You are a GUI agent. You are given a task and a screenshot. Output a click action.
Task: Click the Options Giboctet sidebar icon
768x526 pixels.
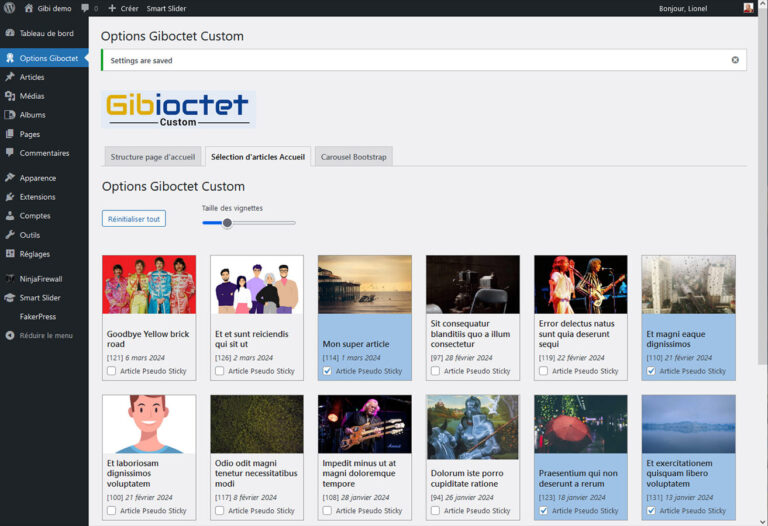click(x=10, y=58)
